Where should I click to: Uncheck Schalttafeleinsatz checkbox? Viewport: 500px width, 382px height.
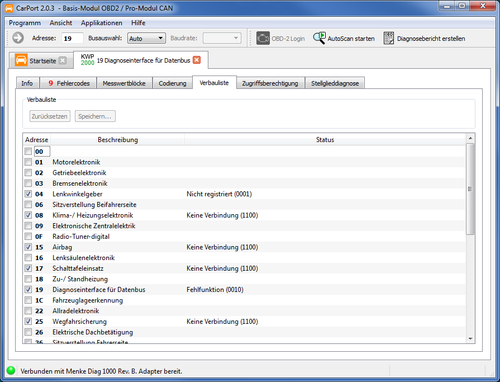(28, 268)
